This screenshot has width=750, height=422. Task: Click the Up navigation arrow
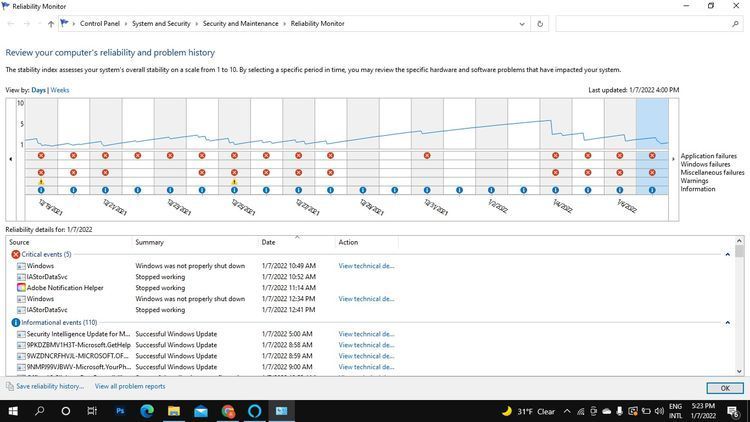coord(51,24)
